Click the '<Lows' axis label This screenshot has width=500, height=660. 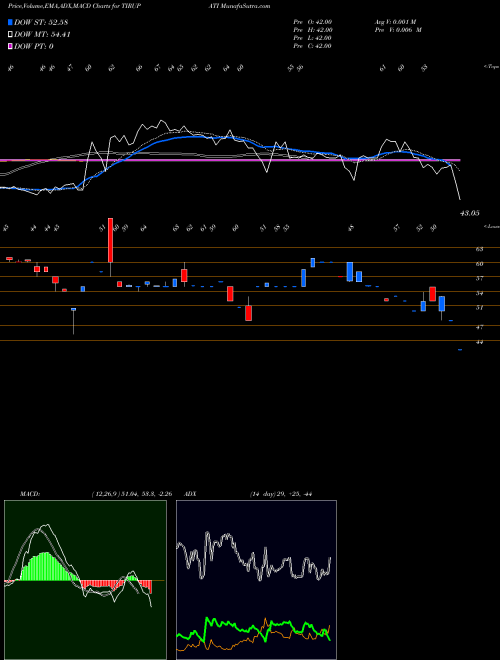pyautogui.click(x=491, y=226)
